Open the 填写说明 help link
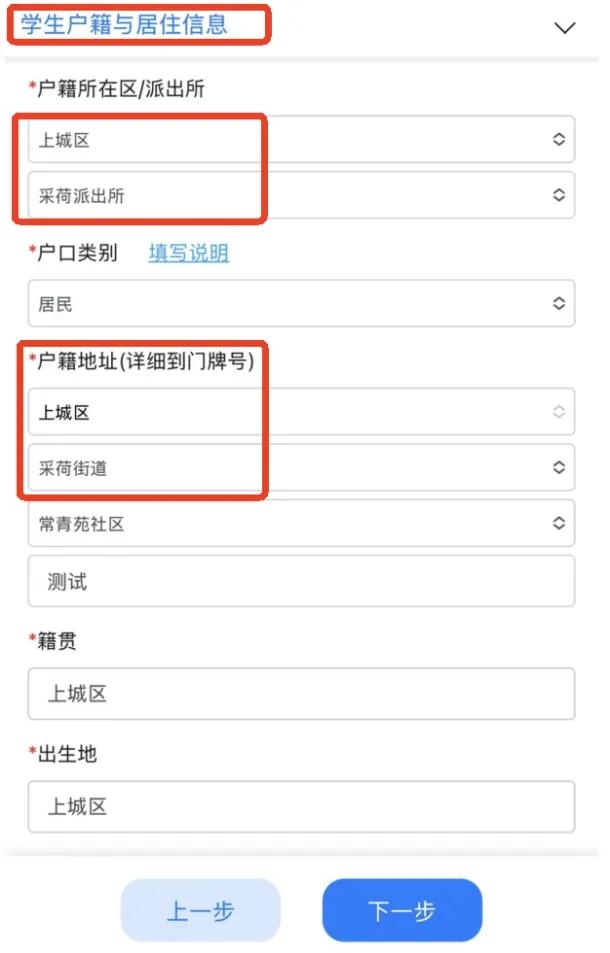This screenshot has height=953, width=610. click(187, 253)
